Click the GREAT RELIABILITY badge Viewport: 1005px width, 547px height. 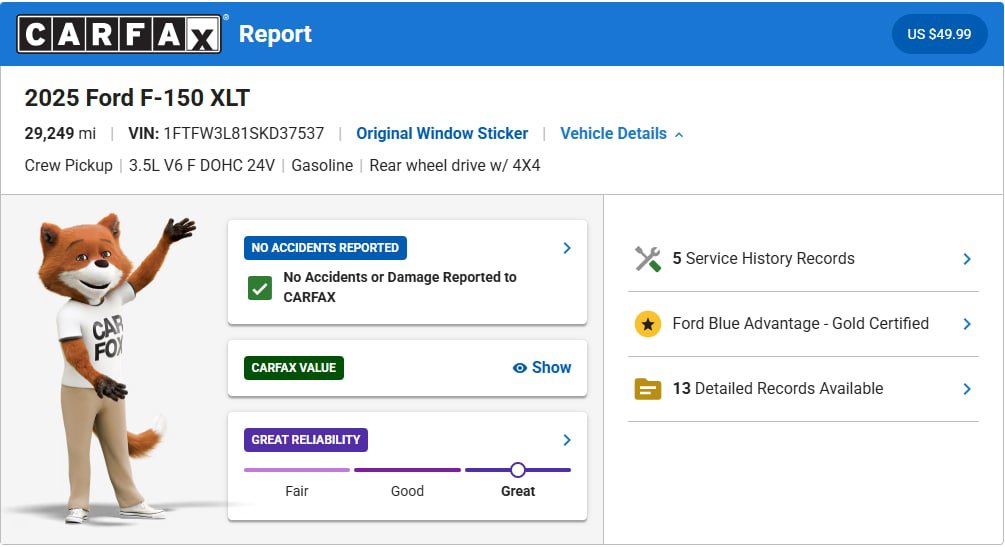pyautogui.click(x=306, y=440)
